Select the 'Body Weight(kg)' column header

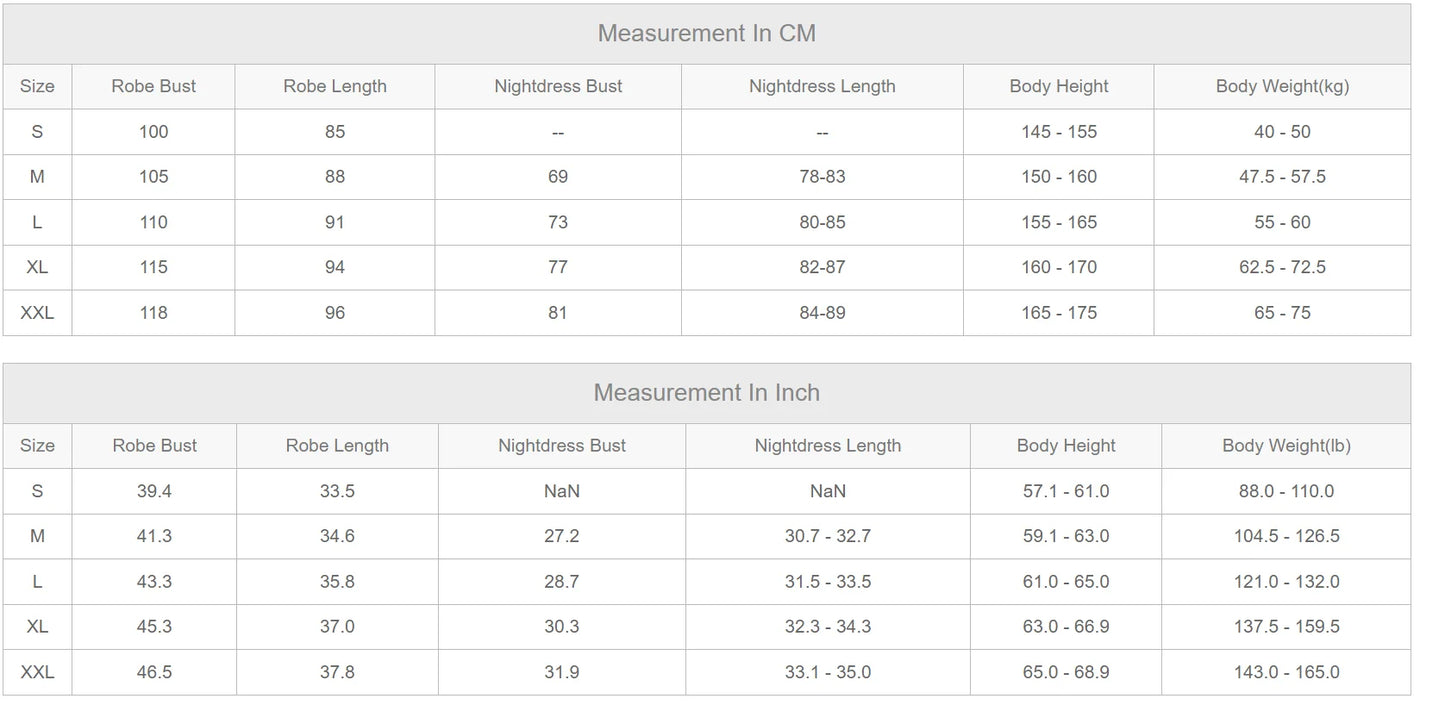[x=1282, y=86]
